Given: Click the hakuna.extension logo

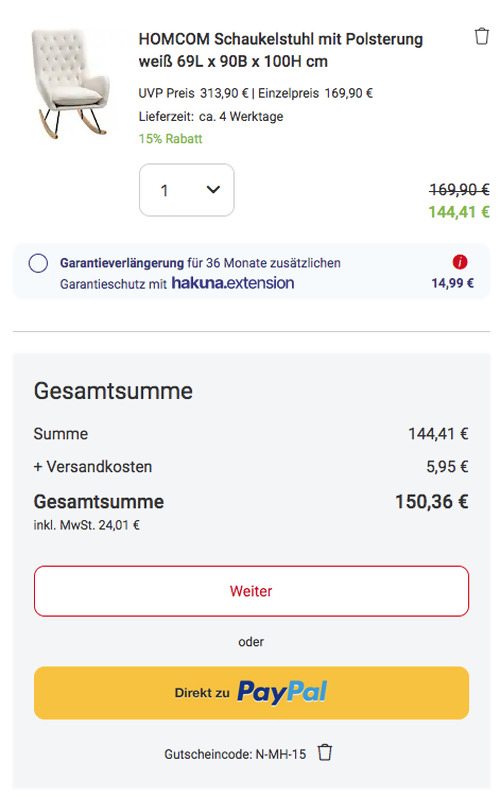Looking at the screenshot, I should tap(232, 283).
